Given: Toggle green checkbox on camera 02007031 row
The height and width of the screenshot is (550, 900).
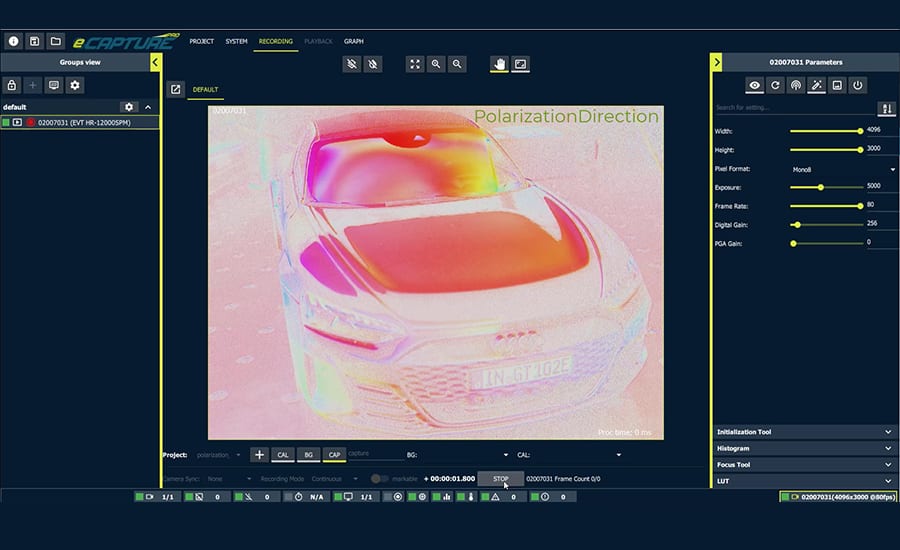Looking at the screenshot, I should [x=6, y=122].
